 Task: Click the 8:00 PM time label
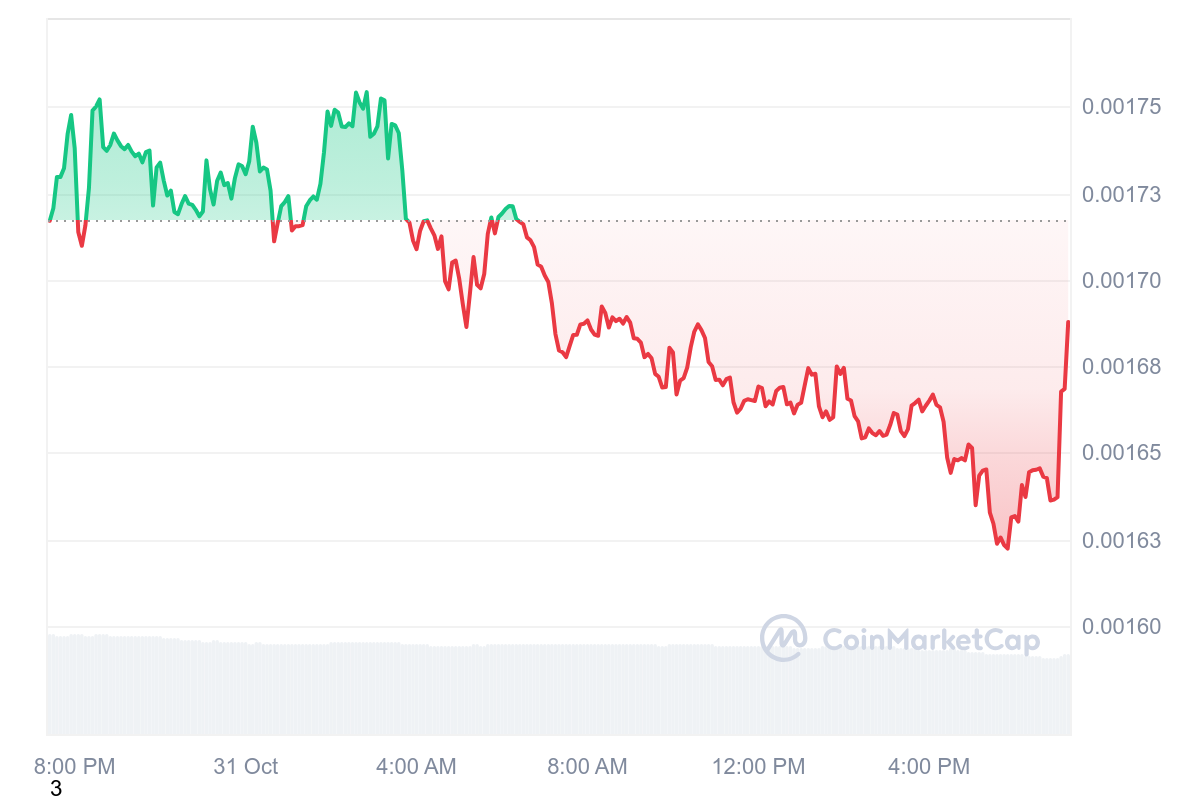point(75,767)
